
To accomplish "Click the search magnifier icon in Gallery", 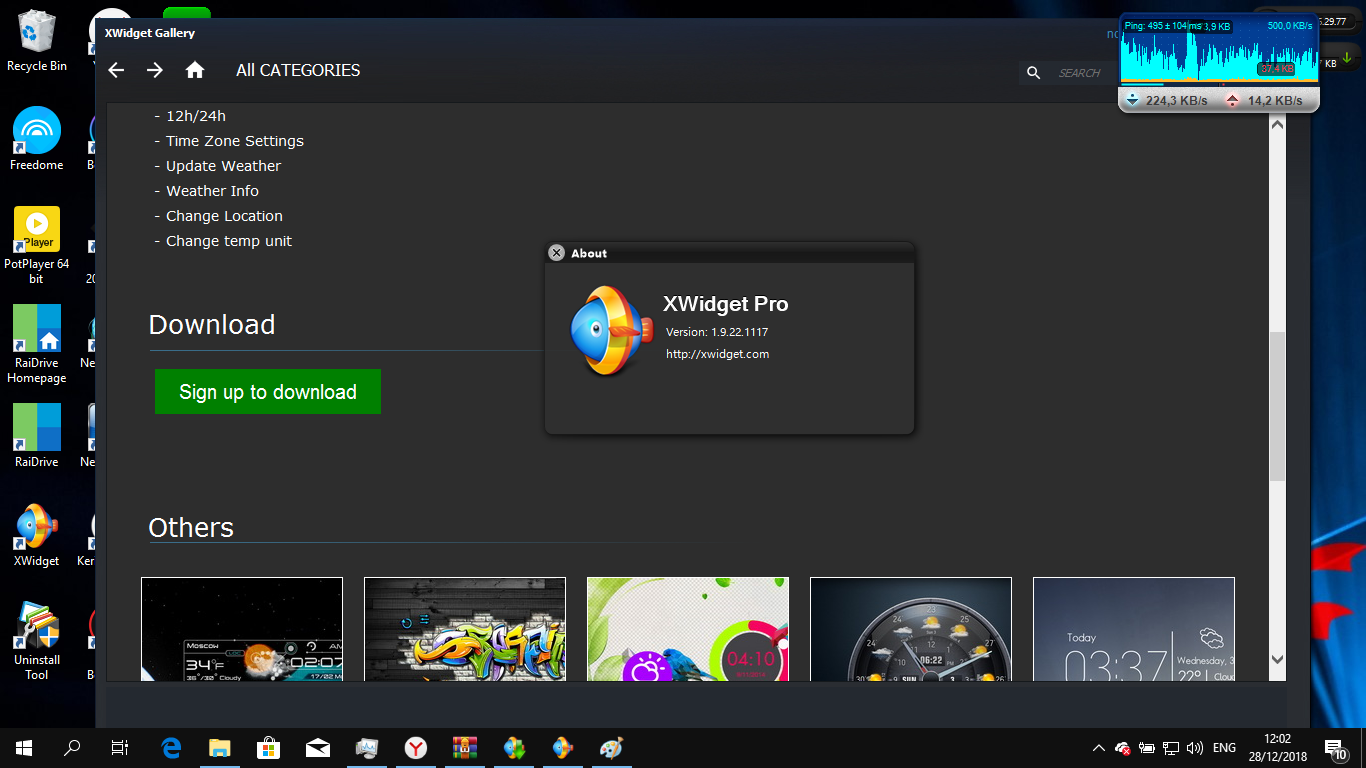I will (x=1034, y=72).
